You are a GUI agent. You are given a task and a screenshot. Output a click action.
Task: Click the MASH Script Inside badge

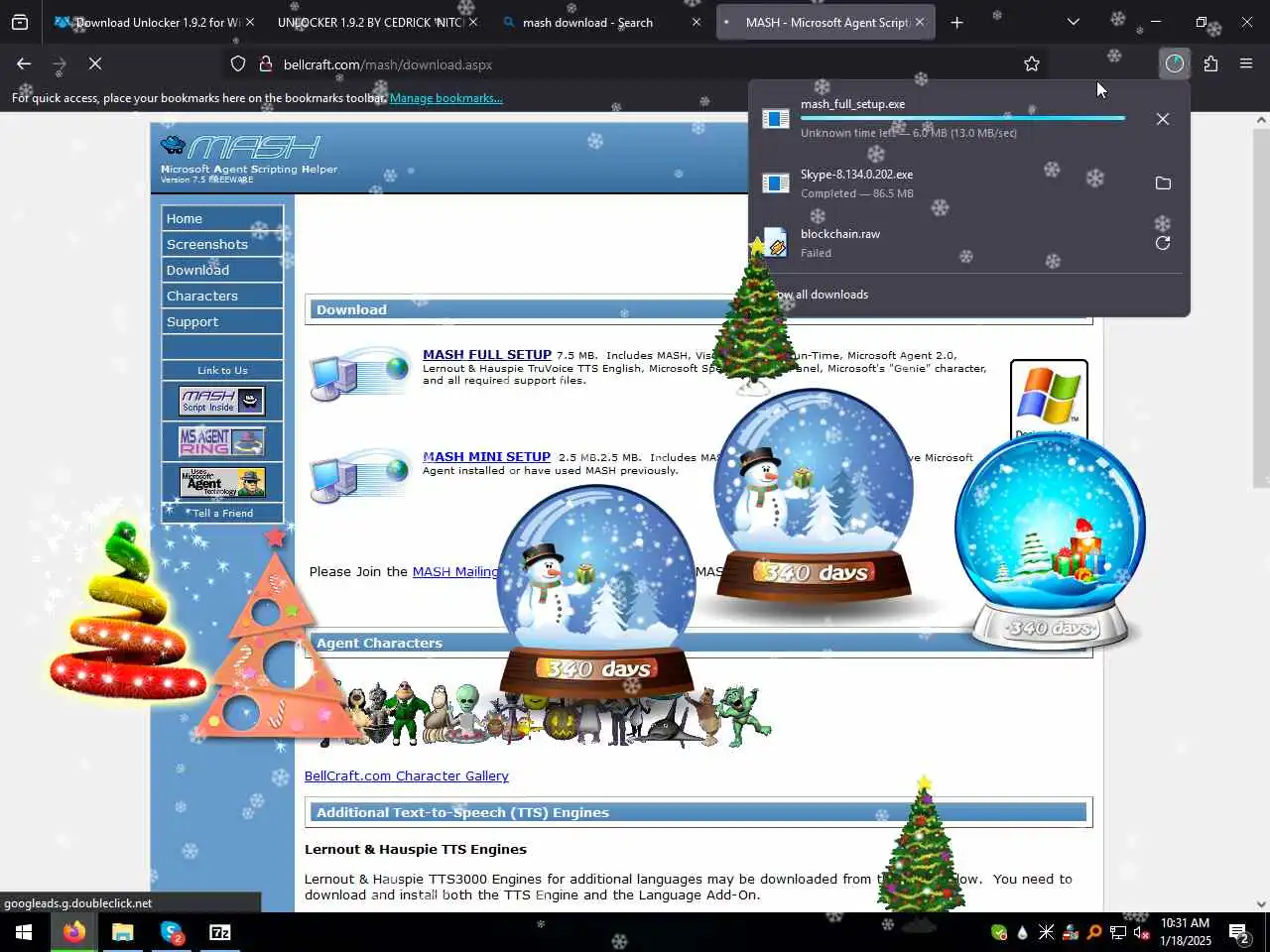pos(222,401)
